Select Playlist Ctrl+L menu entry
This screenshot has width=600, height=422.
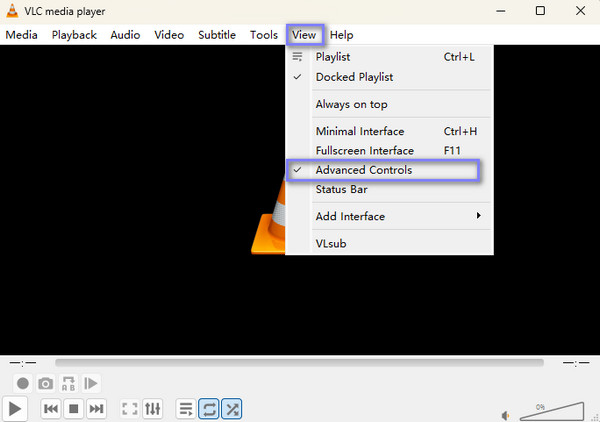click(x=390, y=57)
